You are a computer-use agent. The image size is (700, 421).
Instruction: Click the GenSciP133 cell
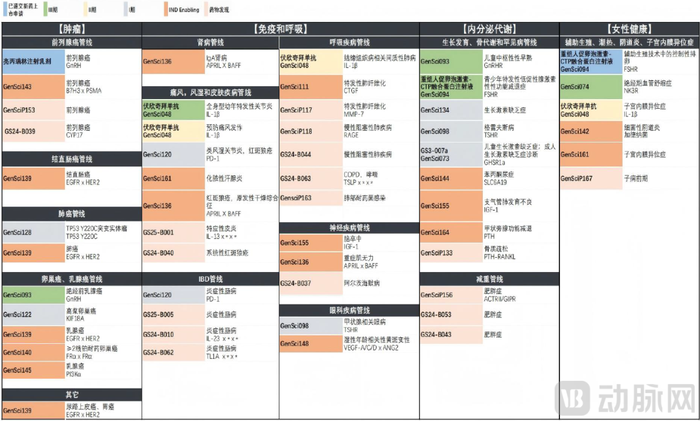click(451, 253)
